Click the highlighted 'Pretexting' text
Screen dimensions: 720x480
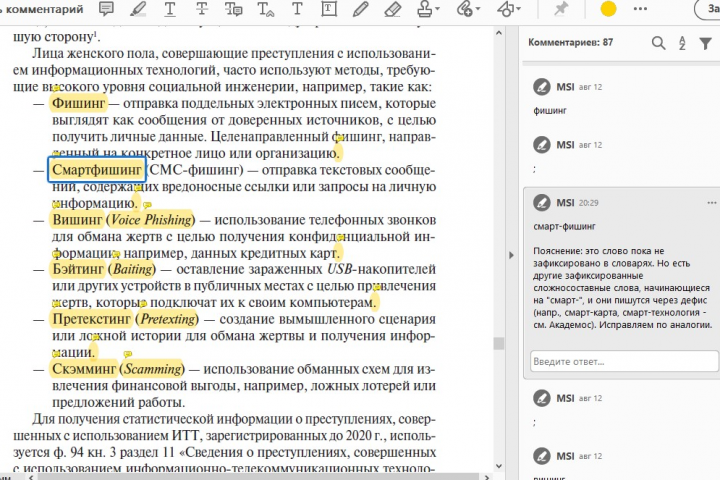click(168, 319)
